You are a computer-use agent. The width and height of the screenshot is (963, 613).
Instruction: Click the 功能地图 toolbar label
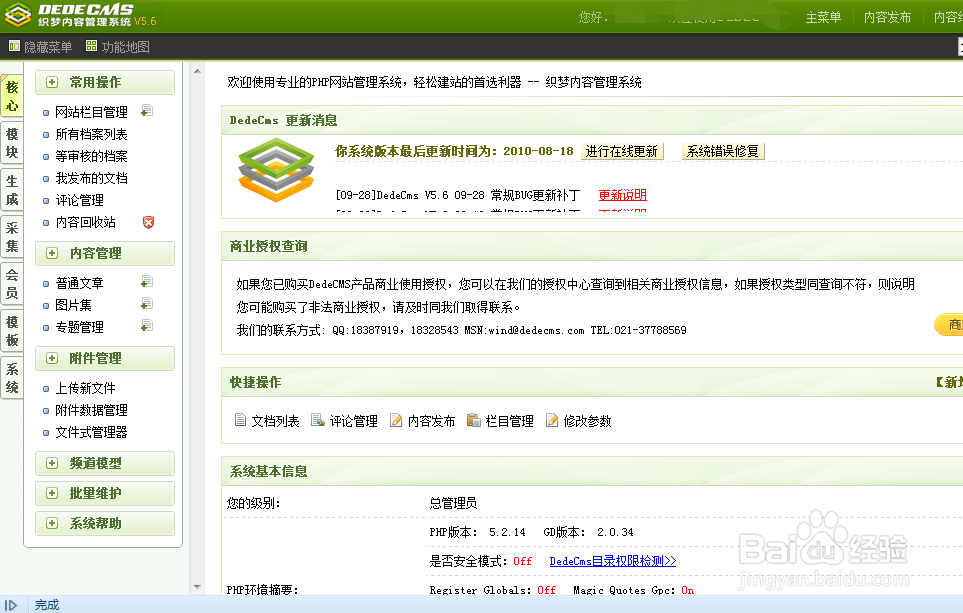(x=125, y=47)
